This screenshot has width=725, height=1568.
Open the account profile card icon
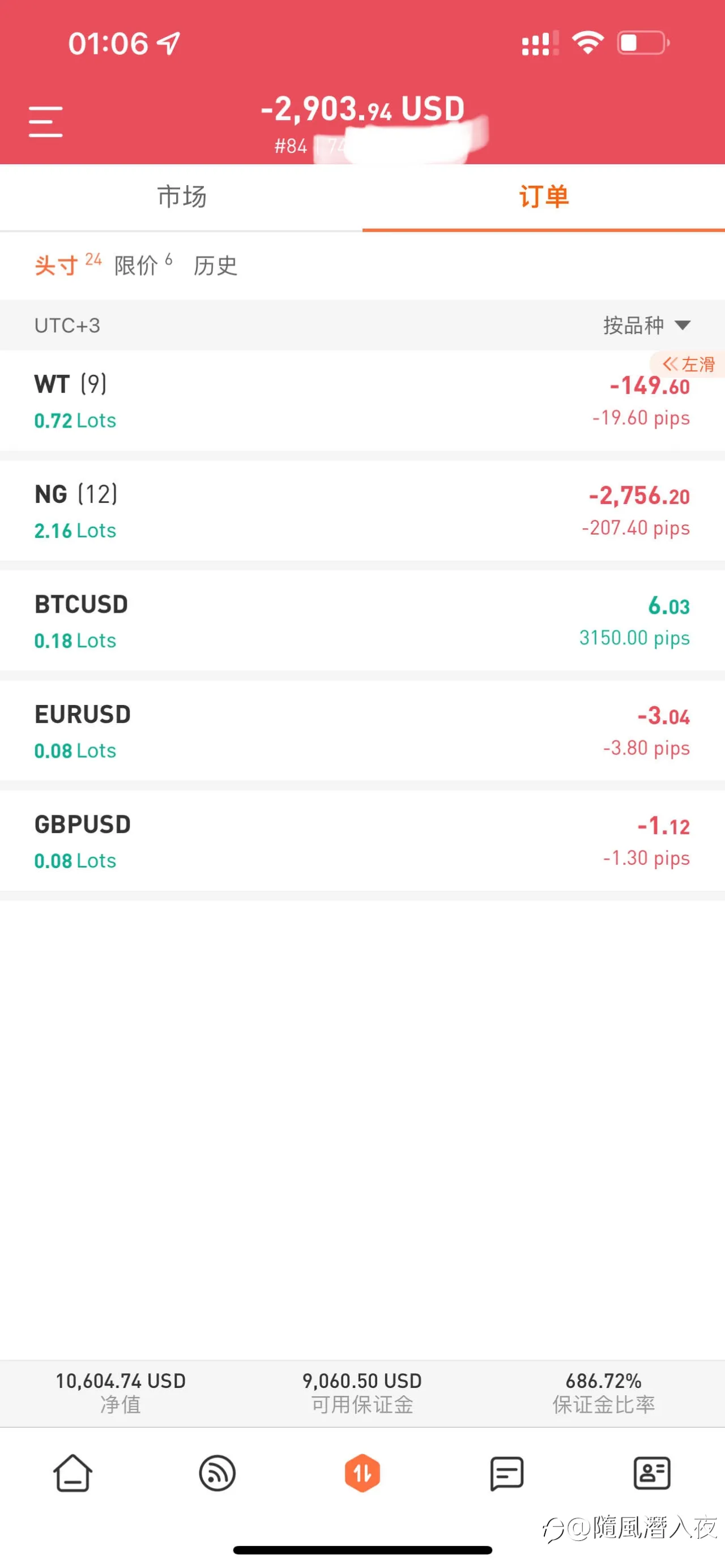pos(652,1473)
